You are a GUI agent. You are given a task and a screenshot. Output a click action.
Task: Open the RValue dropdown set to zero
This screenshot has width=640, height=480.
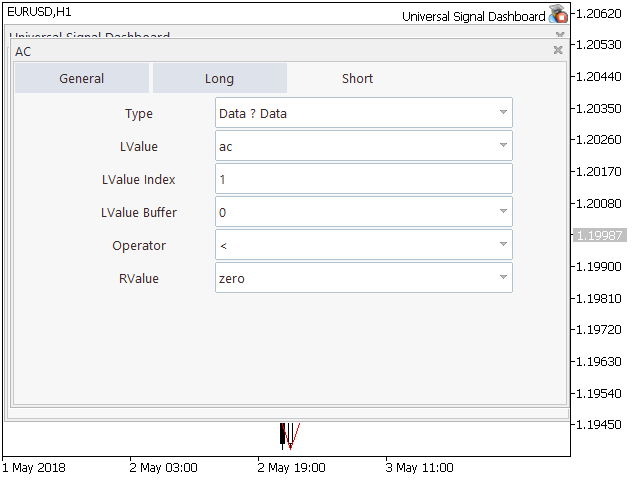[364, 278]
